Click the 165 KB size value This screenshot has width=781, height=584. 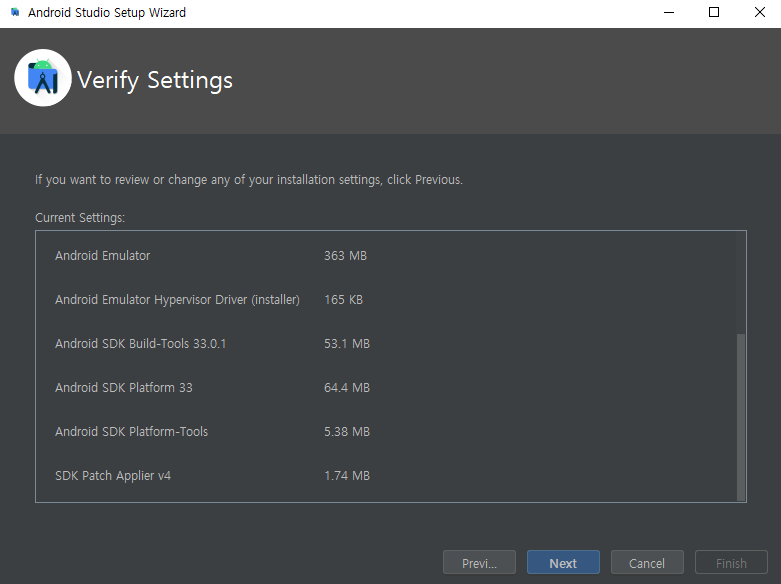pyautogui.click(x=344, y=299)
